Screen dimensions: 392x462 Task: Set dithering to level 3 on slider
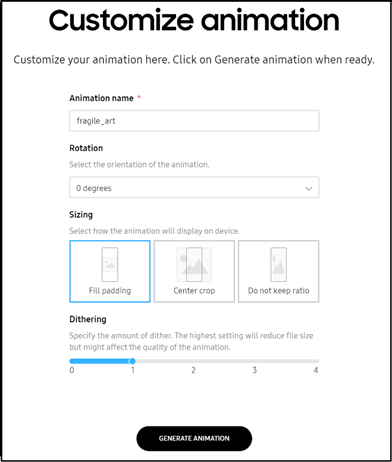pyautogui.click(x=255, y=361)
